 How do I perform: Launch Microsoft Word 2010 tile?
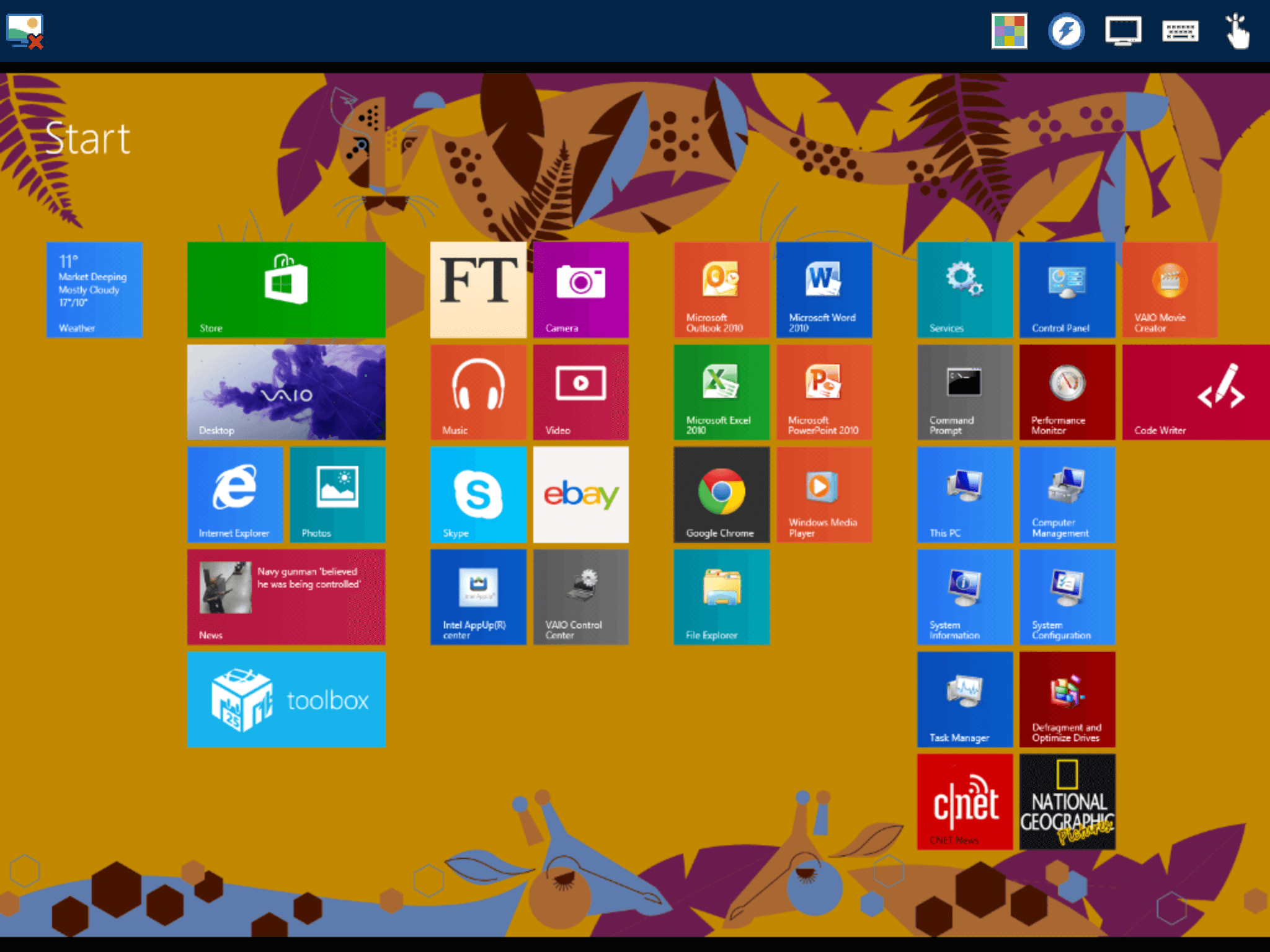824,289
